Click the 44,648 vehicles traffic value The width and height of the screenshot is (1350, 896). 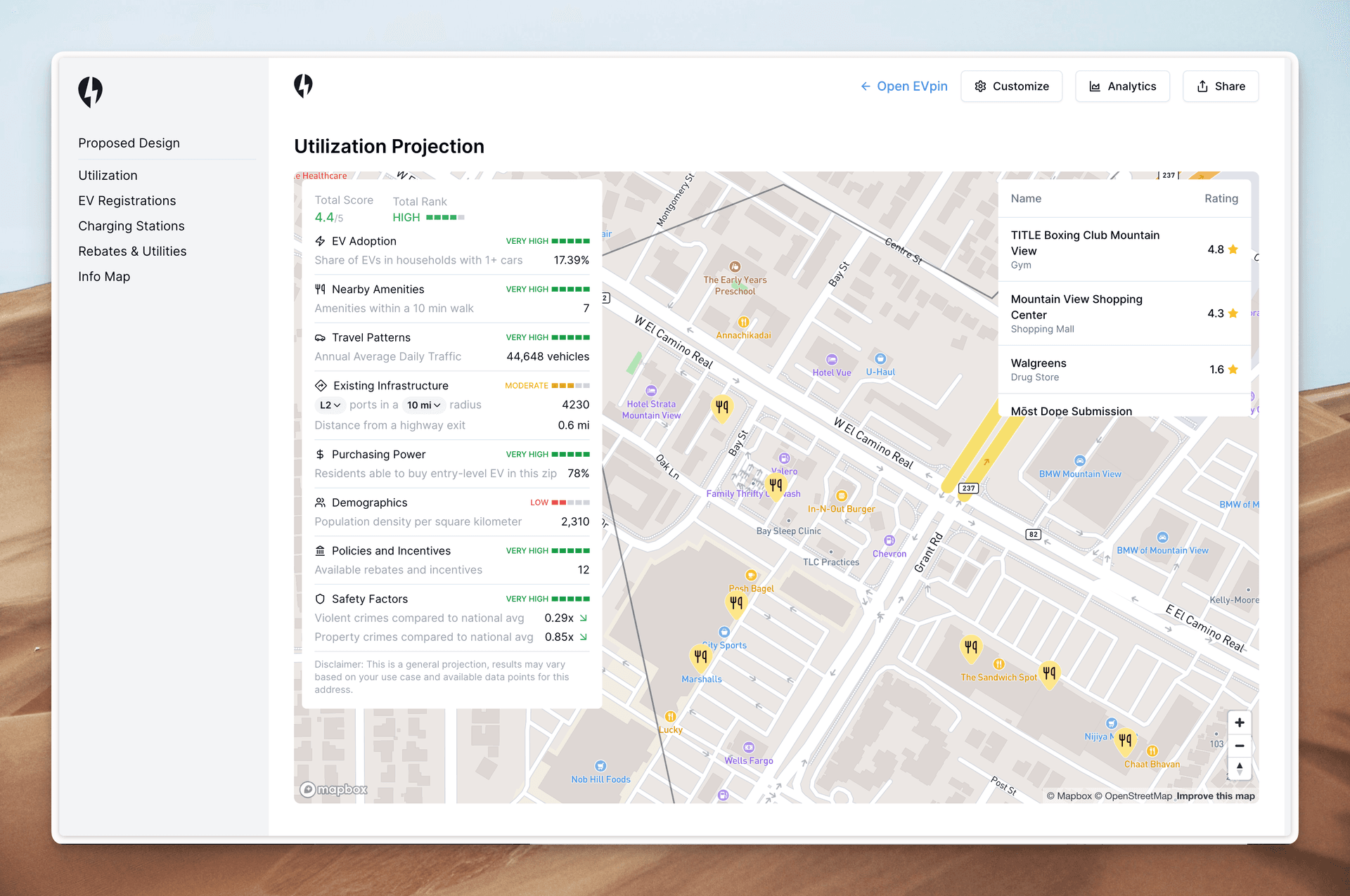point(548,356)
